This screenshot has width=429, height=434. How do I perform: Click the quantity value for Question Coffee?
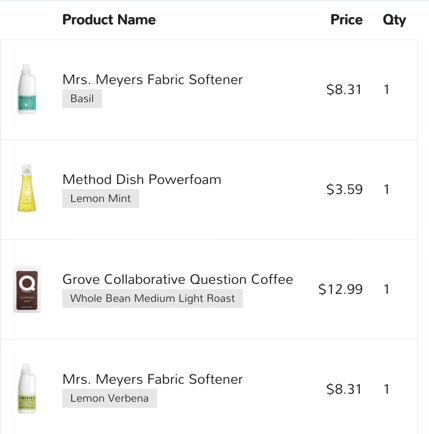tap(386, 289)
